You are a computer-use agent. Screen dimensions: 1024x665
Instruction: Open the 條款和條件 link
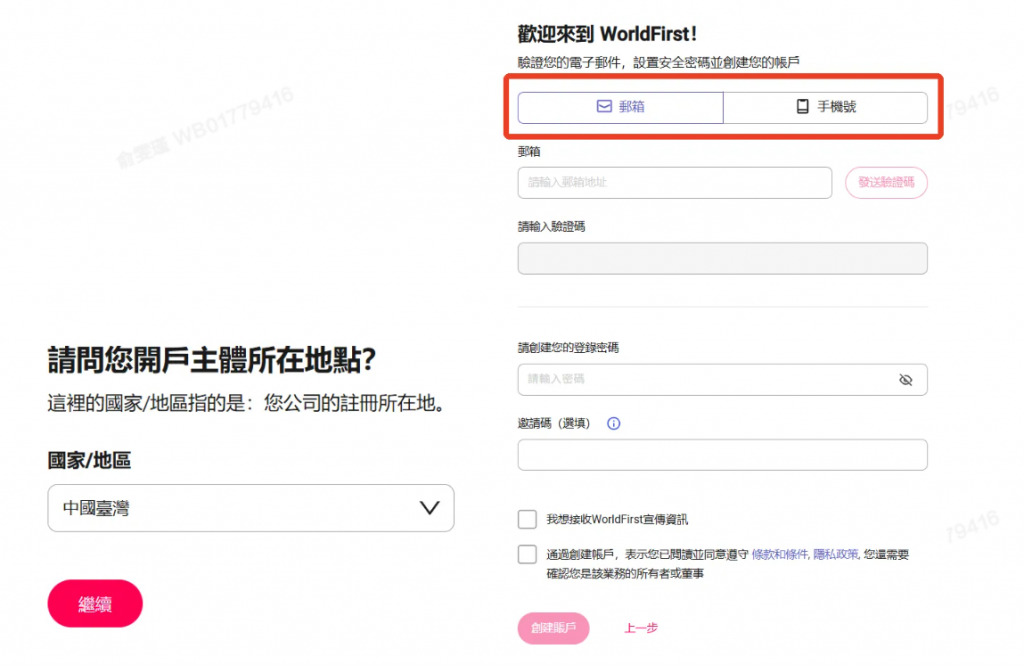click(780, 555)
